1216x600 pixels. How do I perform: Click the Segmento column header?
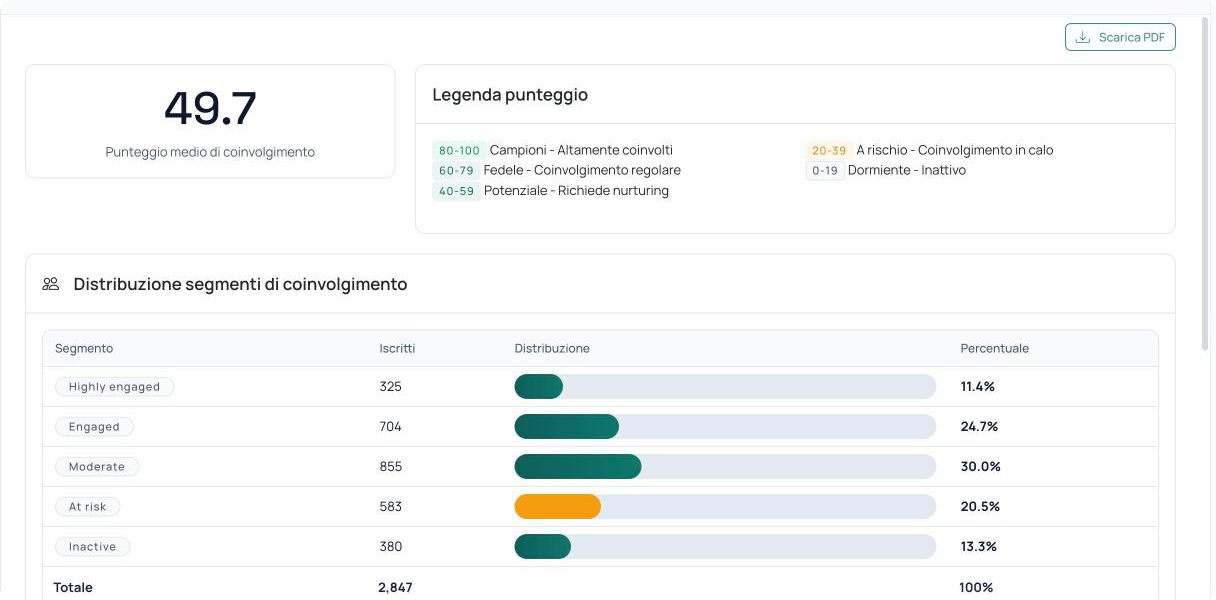coord(84,349)
